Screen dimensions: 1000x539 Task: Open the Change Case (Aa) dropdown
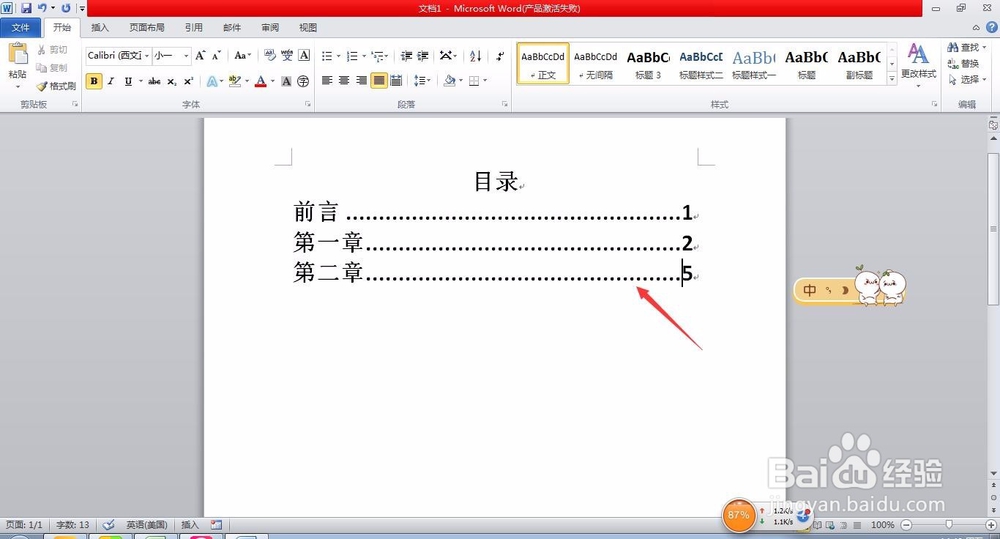click(242, 55)
